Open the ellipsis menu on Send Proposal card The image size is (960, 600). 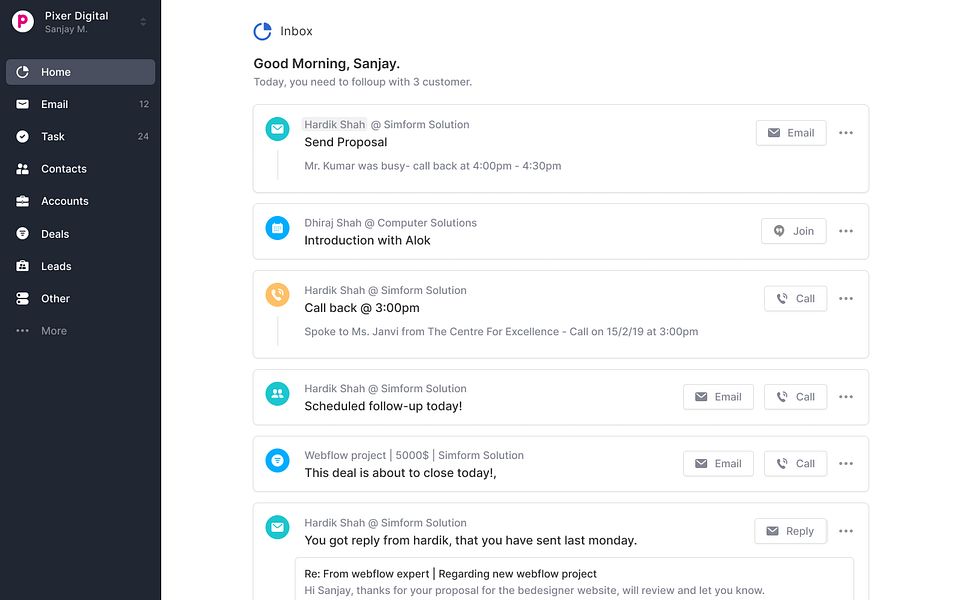click(846, 133)
